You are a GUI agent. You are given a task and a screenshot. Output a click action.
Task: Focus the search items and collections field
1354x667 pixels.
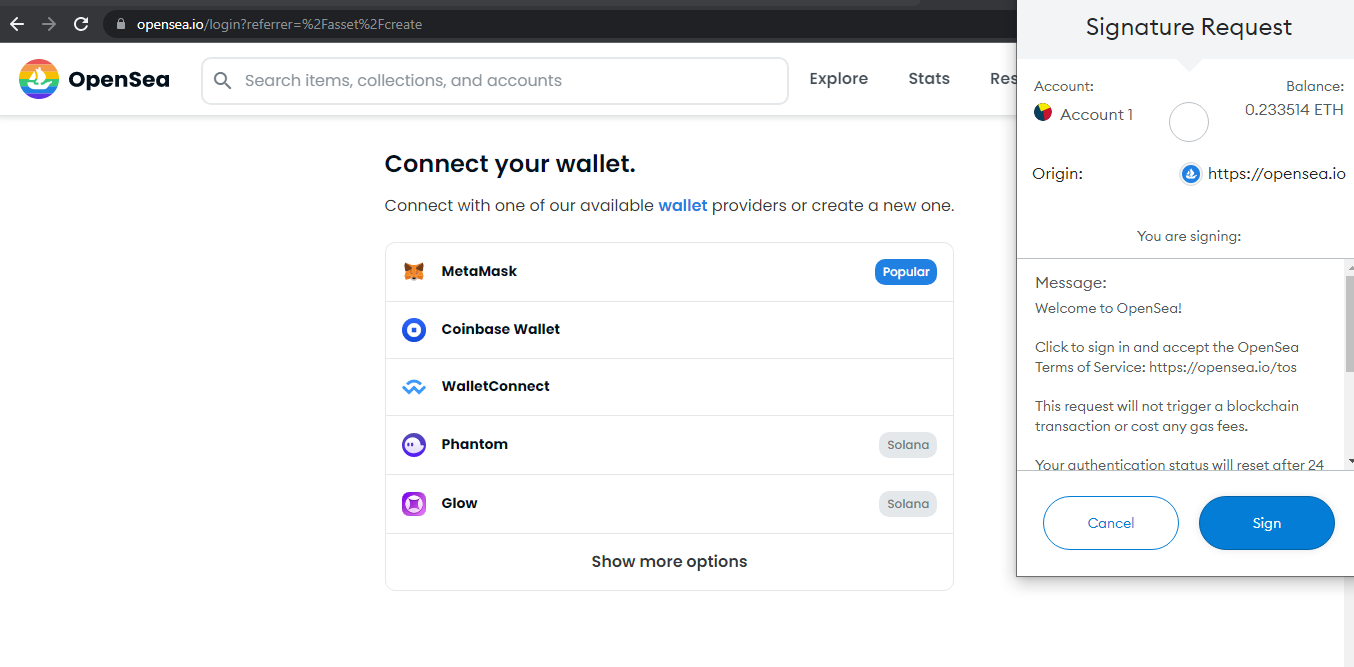(x=495, y=81)
